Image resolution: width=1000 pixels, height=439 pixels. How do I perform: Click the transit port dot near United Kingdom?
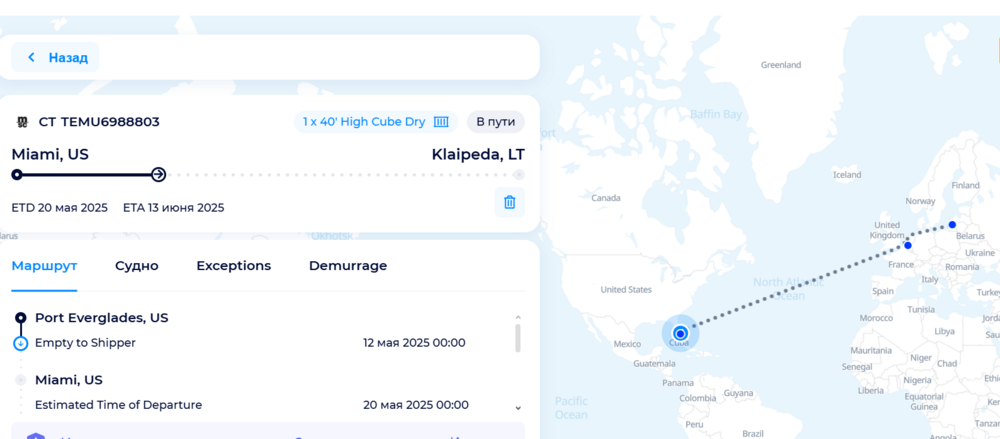(908, 245)
